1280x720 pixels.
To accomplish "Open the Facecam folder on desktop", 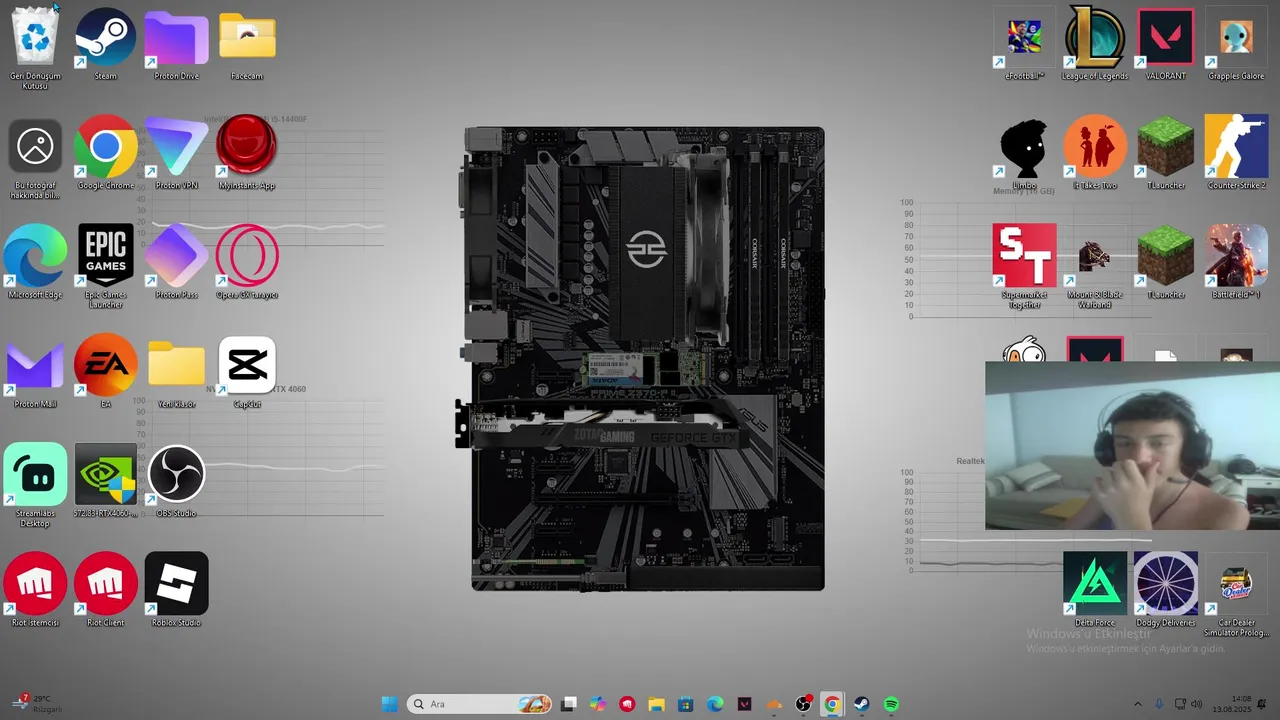I will click(247, 44).
